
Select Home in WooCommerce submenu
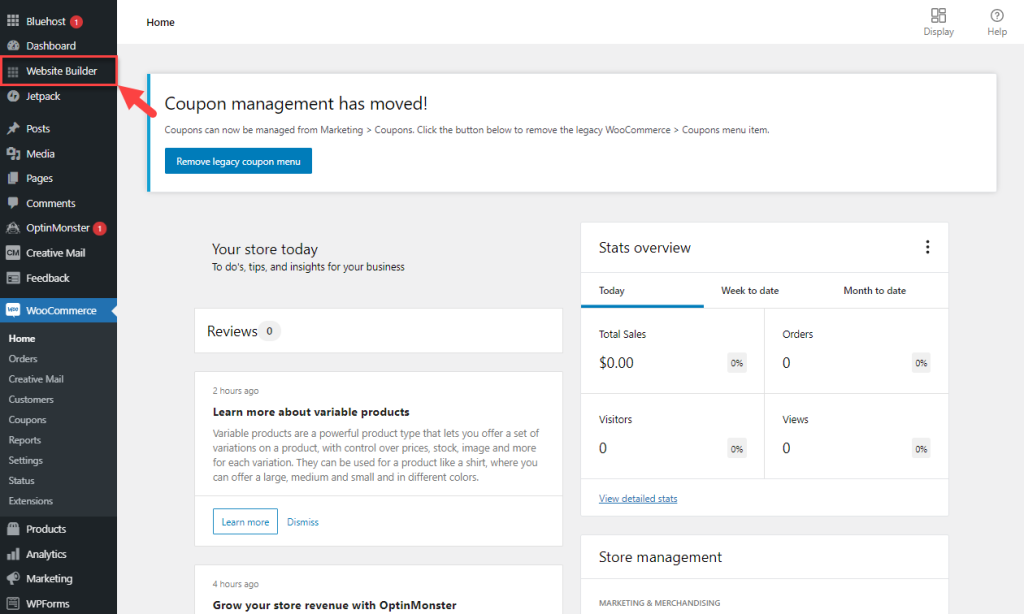22,338
